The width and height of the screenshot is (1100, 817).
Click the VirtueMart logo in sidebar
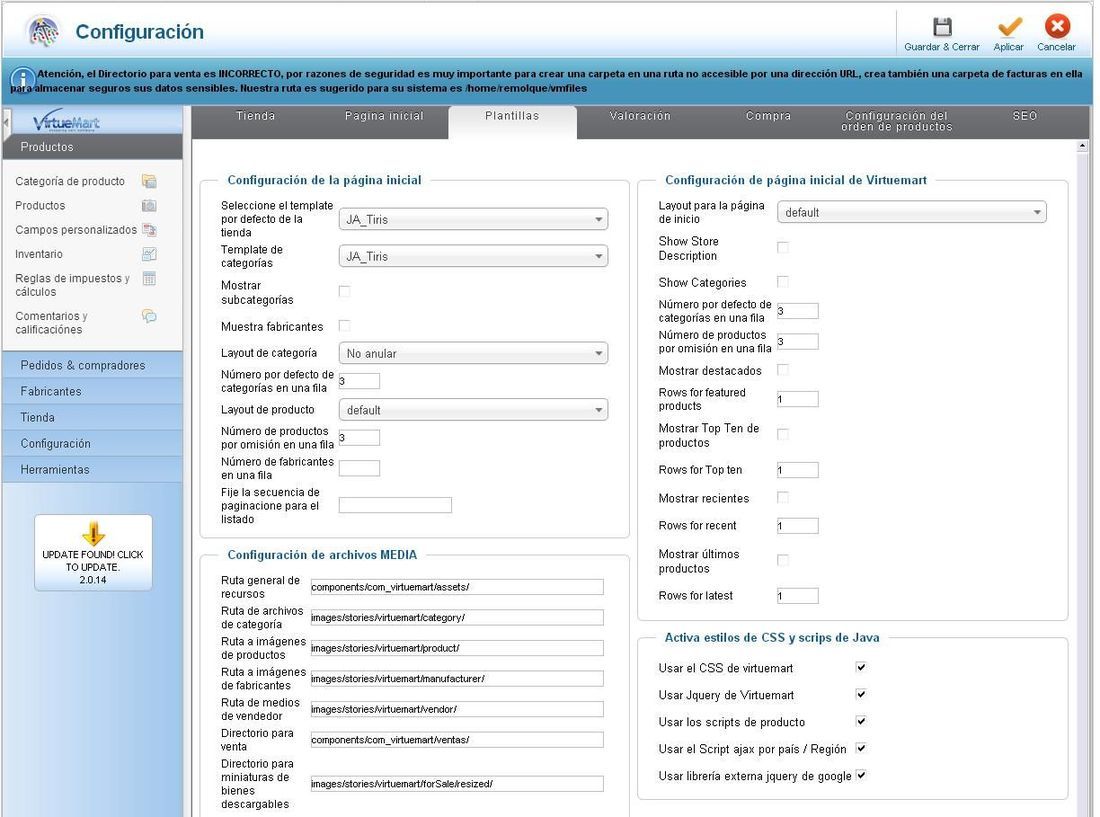[x=67, y=121]
